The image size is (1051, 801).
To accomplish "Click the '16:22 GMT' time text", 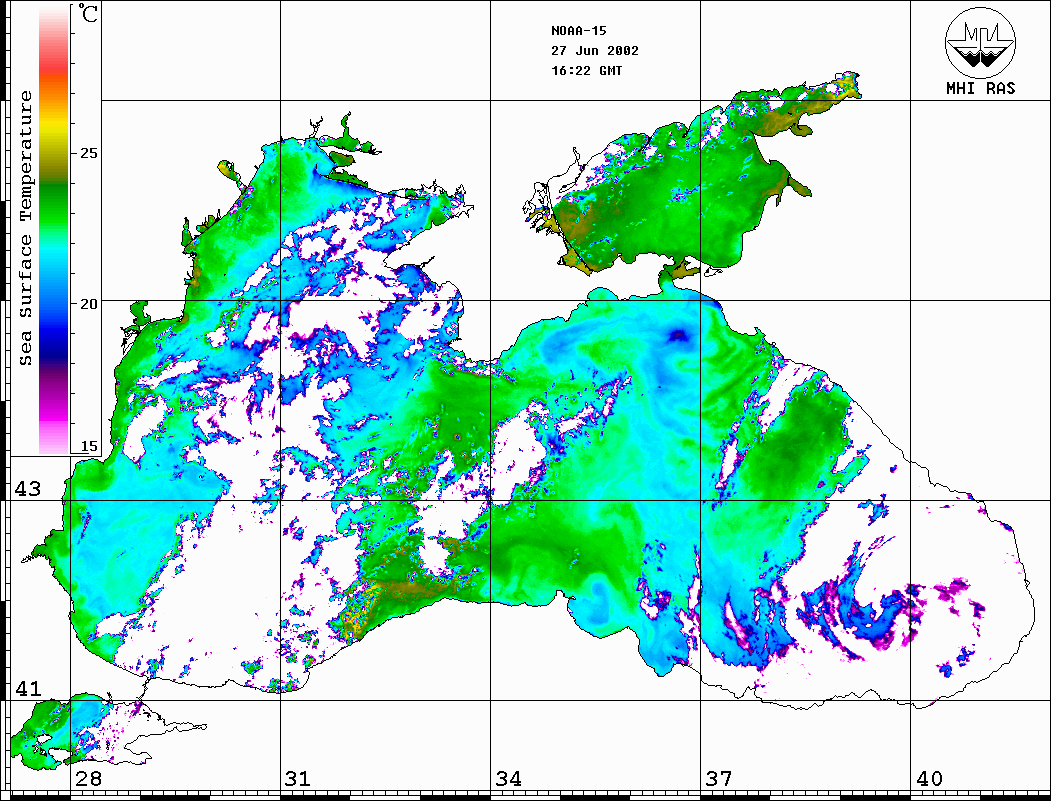I will 586,70.
